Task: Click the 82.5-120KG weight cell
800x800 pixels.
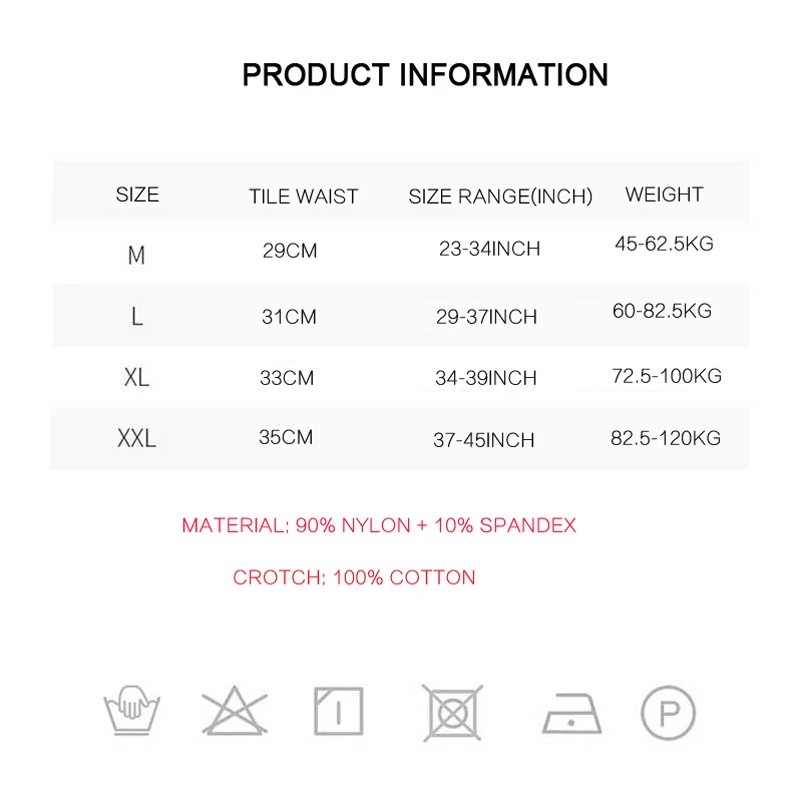Action: click(666, 438)
